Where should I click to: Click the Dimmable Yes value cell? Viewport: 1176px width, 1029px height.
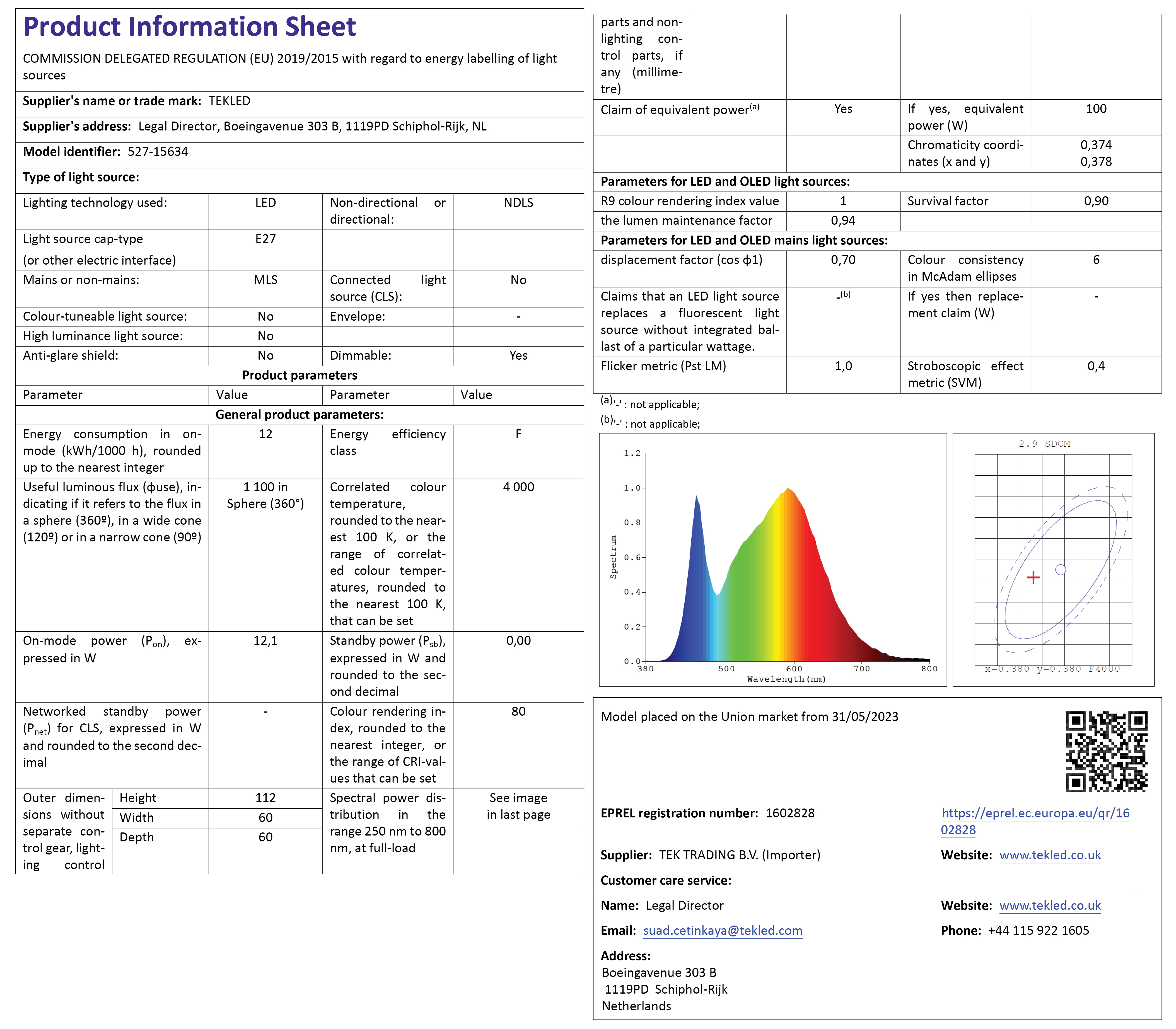(518, 355)
